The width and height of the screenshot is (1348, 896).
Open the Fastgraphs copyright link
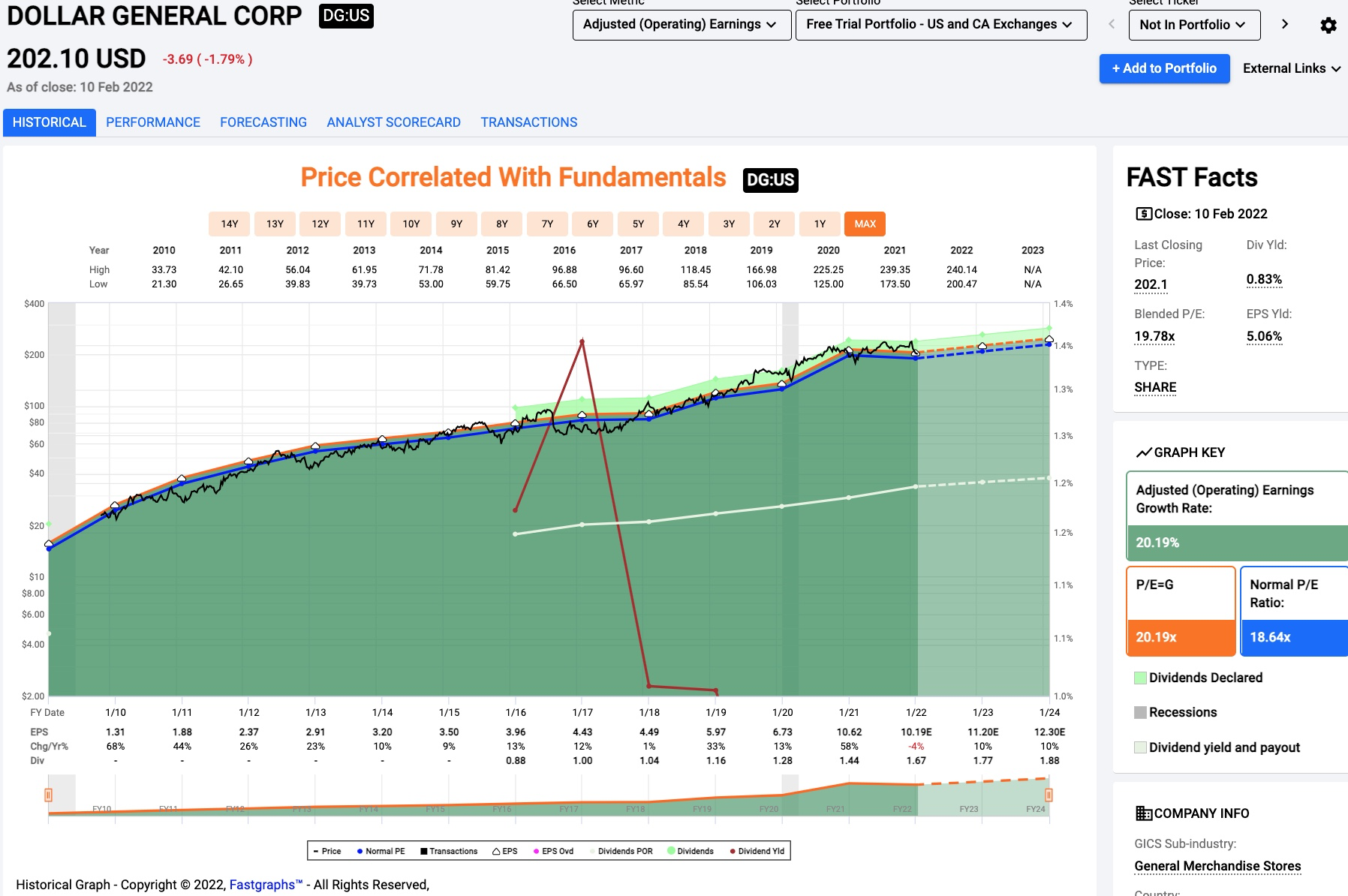pos(266,885)
